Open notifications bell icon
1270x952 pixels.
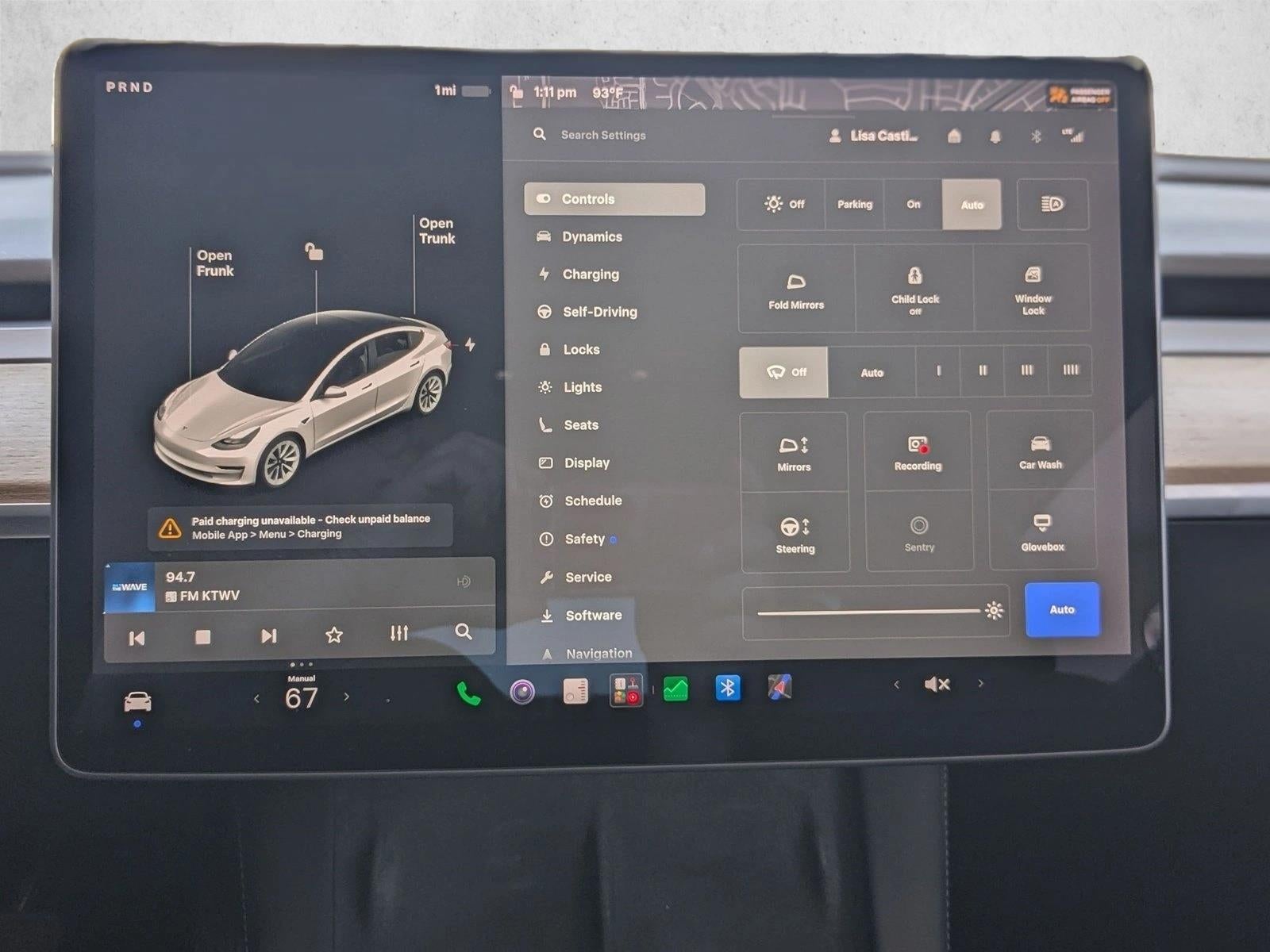pos(995,136)
